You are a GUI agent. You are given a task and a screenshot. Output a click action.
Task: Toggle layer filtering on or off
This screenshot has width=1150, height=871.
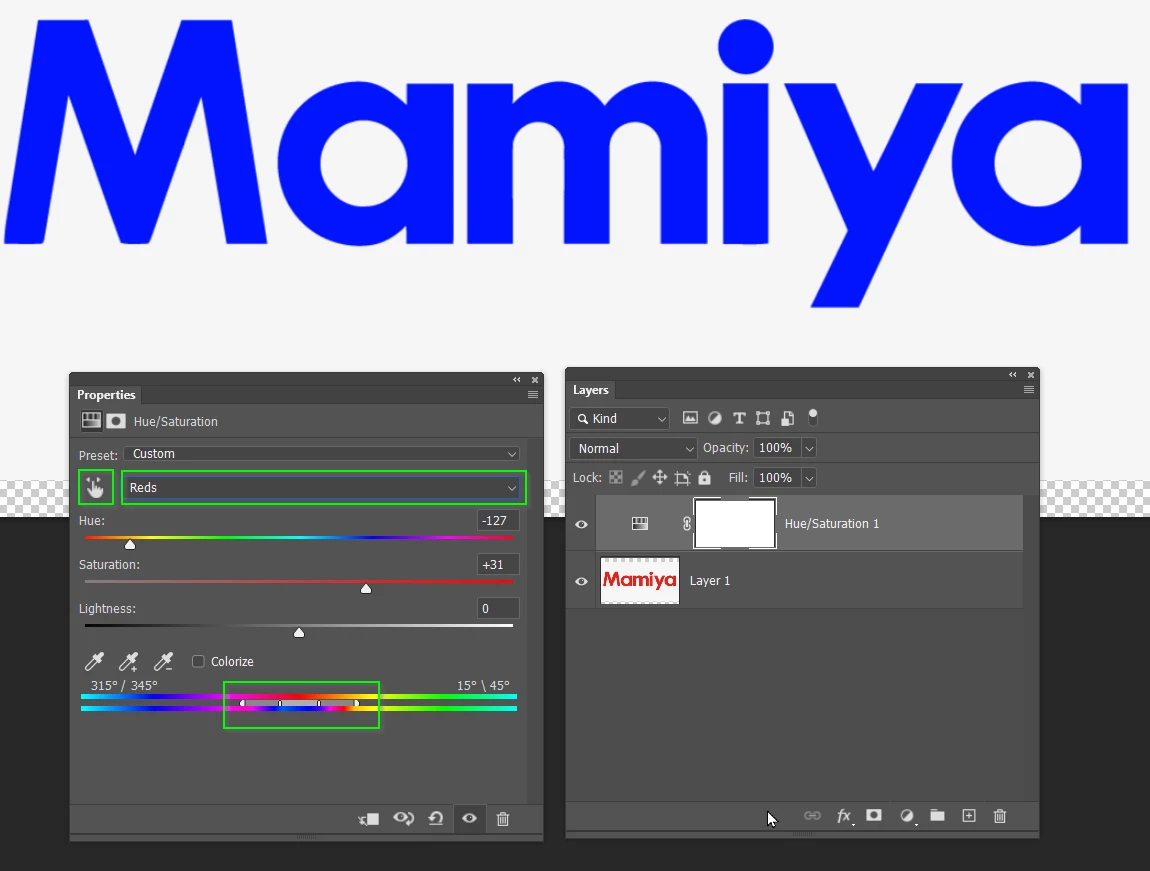click(x=813, y=417)
